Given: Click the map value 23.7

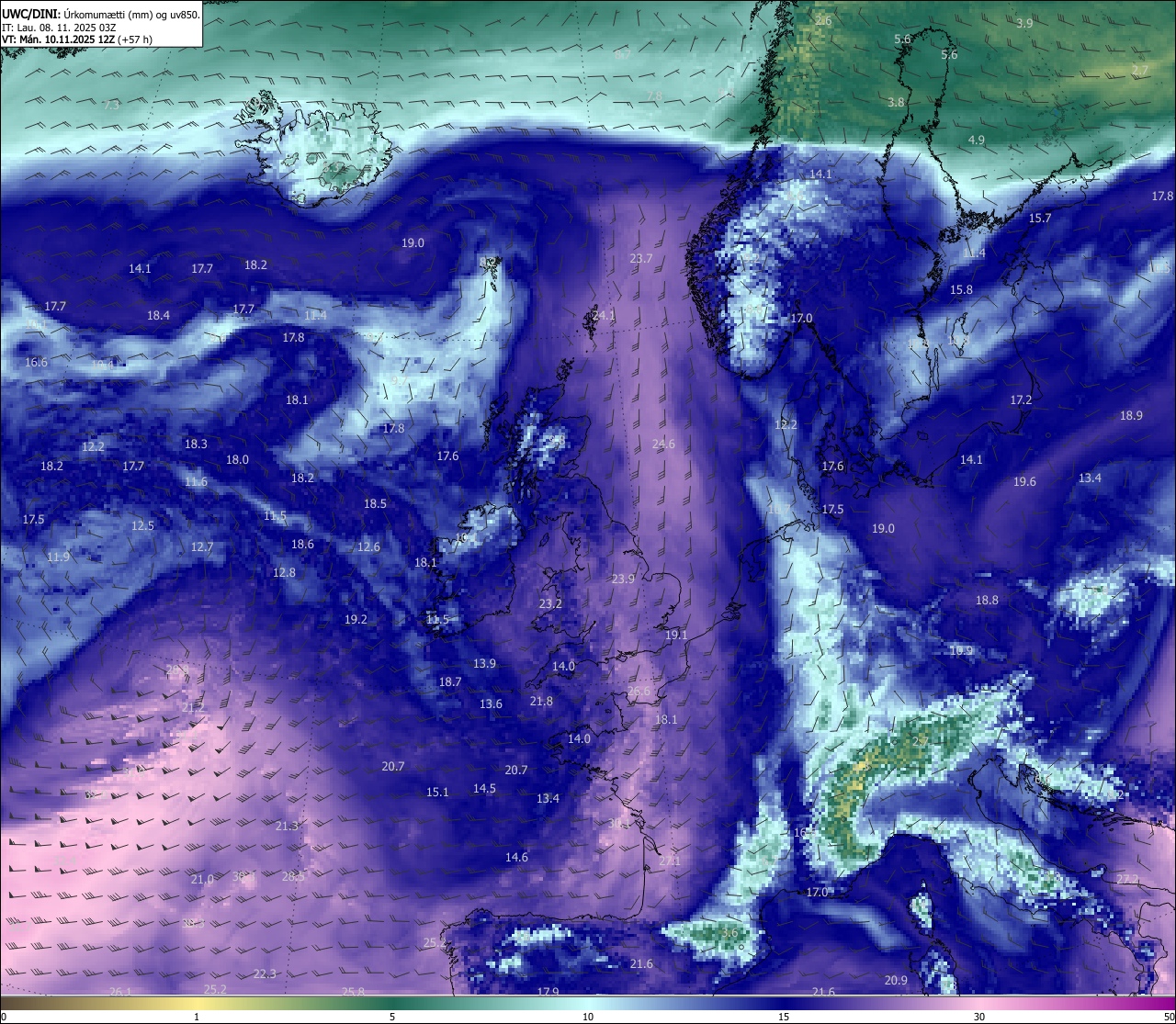Looking at the screenshot, I should tap(641, 258).
